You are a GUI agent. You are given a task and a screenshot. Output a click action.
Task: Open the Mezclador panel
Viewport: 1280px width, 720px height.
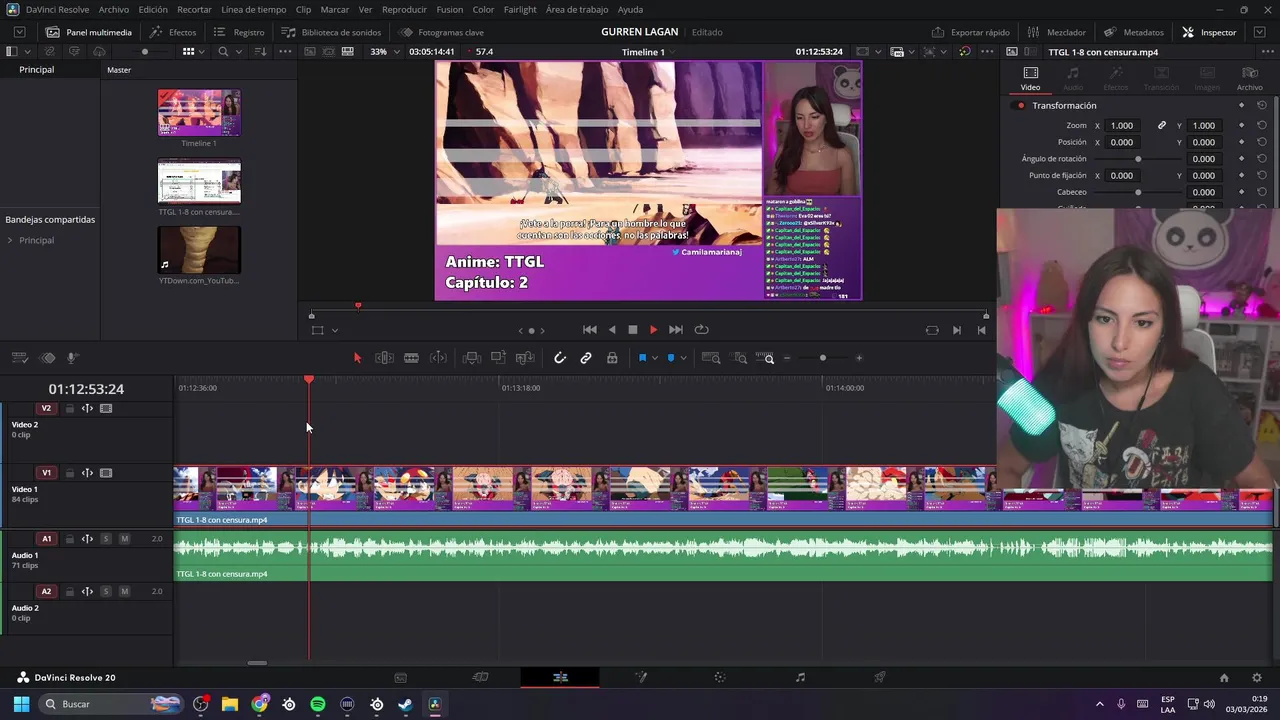[1056, 32]
